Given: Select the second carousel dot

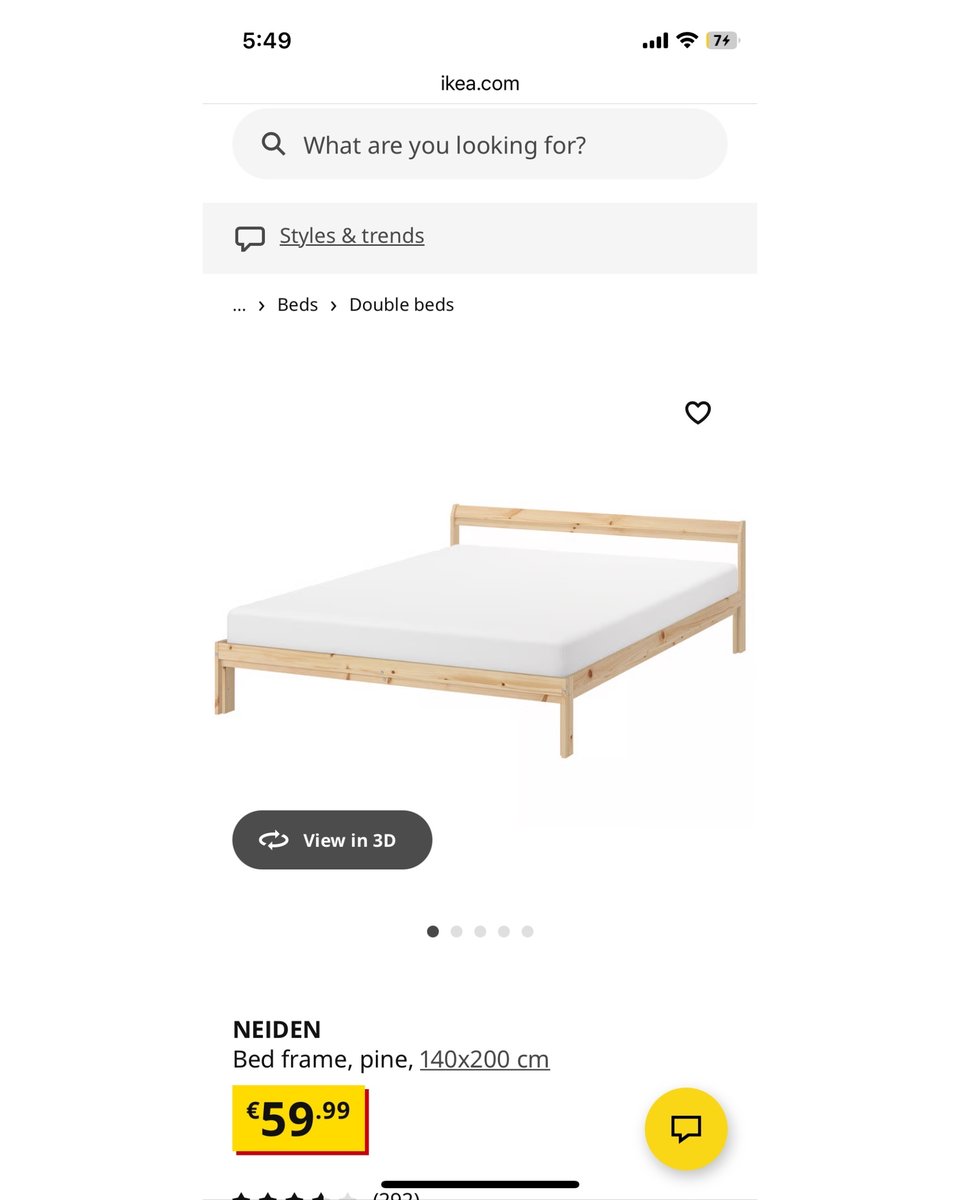Looking at the screenshot, I should [x=456, y=931].
